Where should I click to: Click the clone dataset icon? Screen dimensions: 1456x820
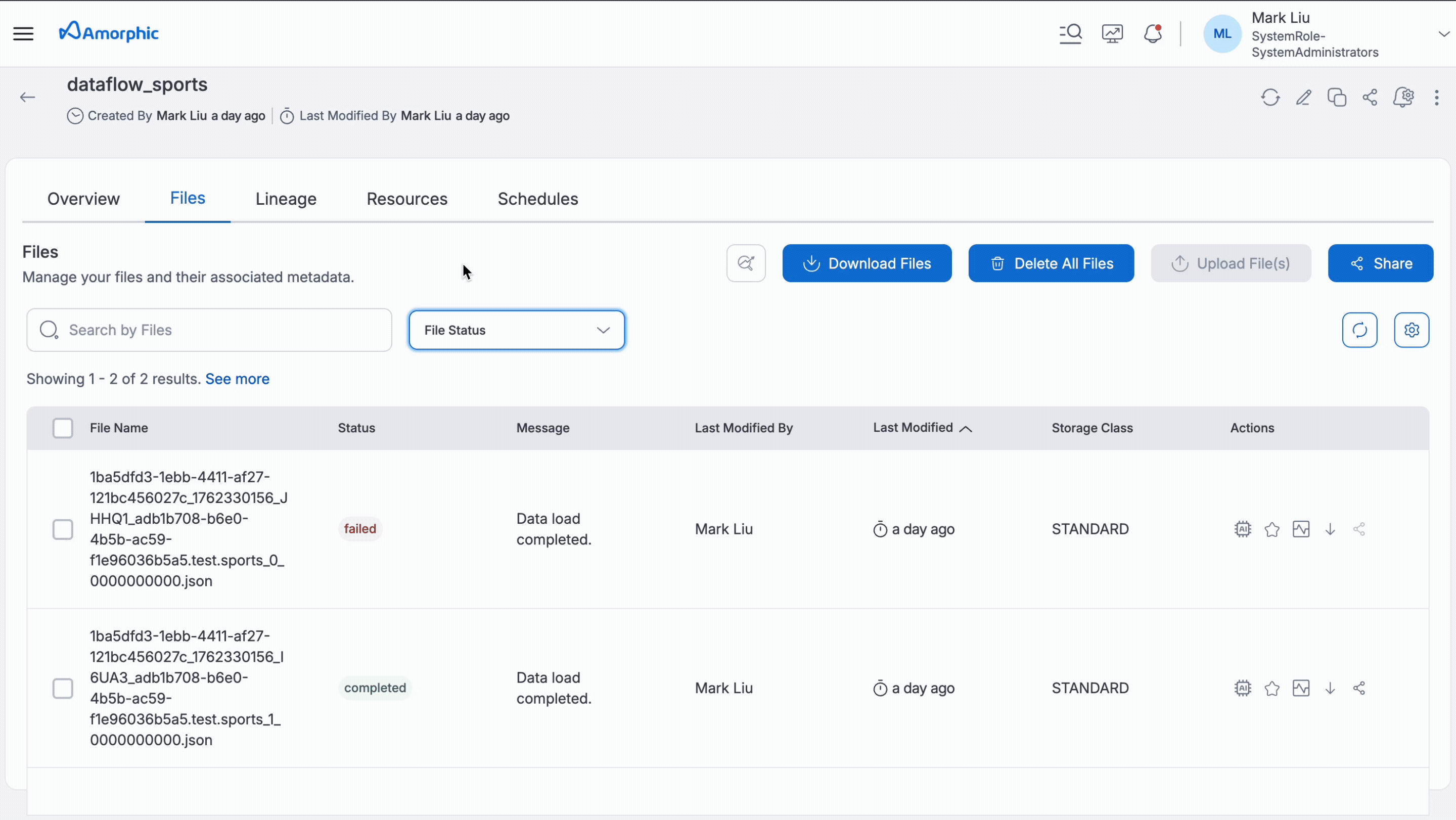coord(1337,97)
